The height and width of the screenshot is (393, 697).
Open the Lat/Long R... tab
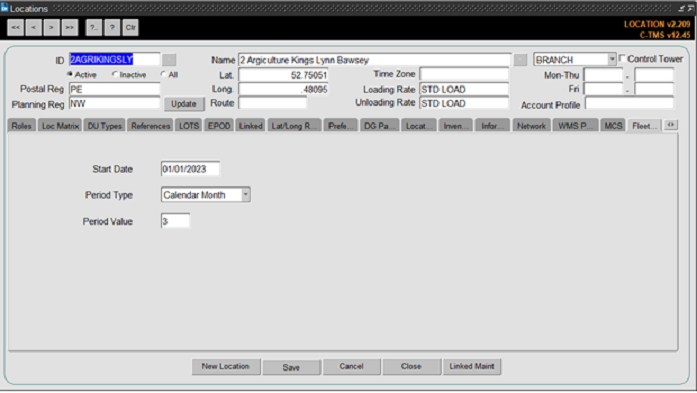[x=294, y=126]
